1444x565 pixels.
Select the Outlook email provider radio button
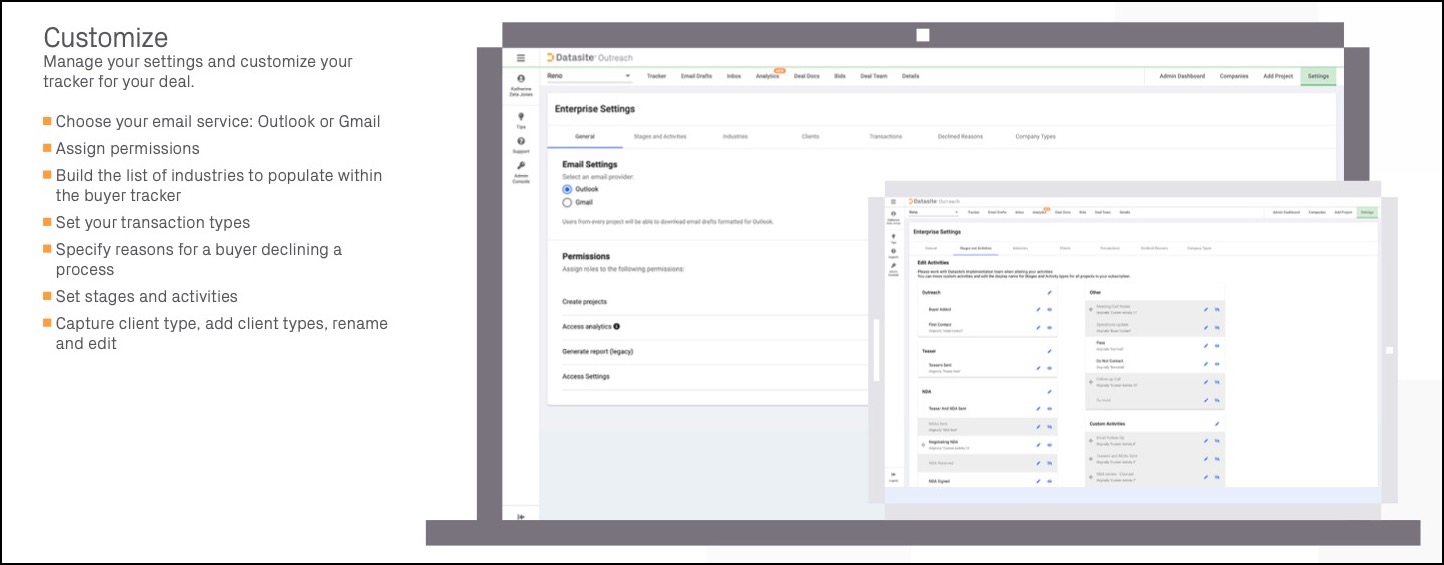click(567, 189)
